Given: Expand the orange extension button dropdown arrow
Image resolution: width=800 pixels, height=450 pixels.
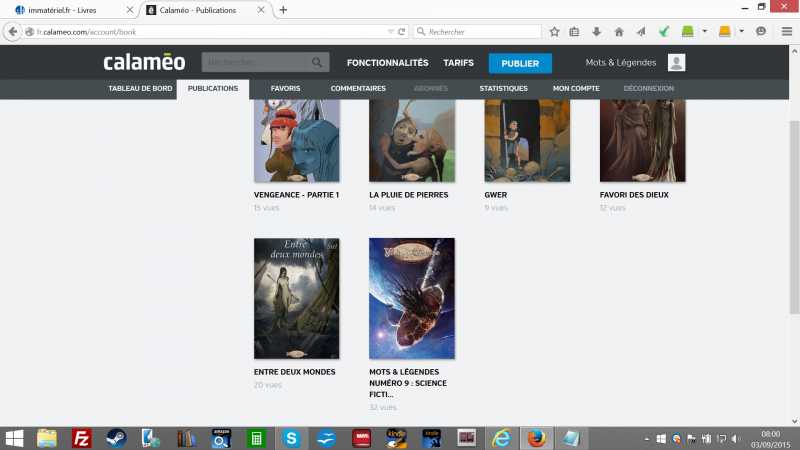Looking at the screenshot, I should (741, 31).
